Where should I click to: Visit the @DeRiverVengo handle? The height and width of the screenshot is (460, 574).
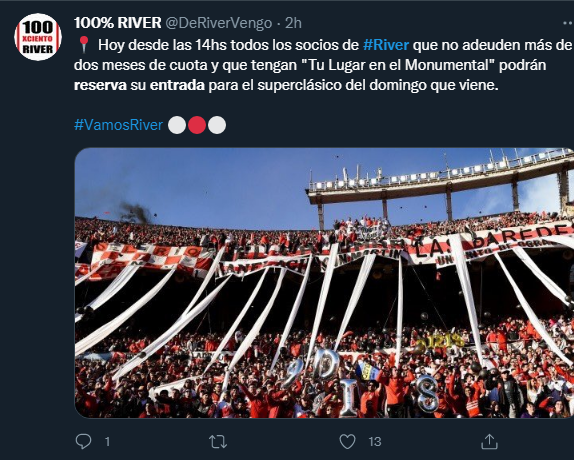point(219,23)
